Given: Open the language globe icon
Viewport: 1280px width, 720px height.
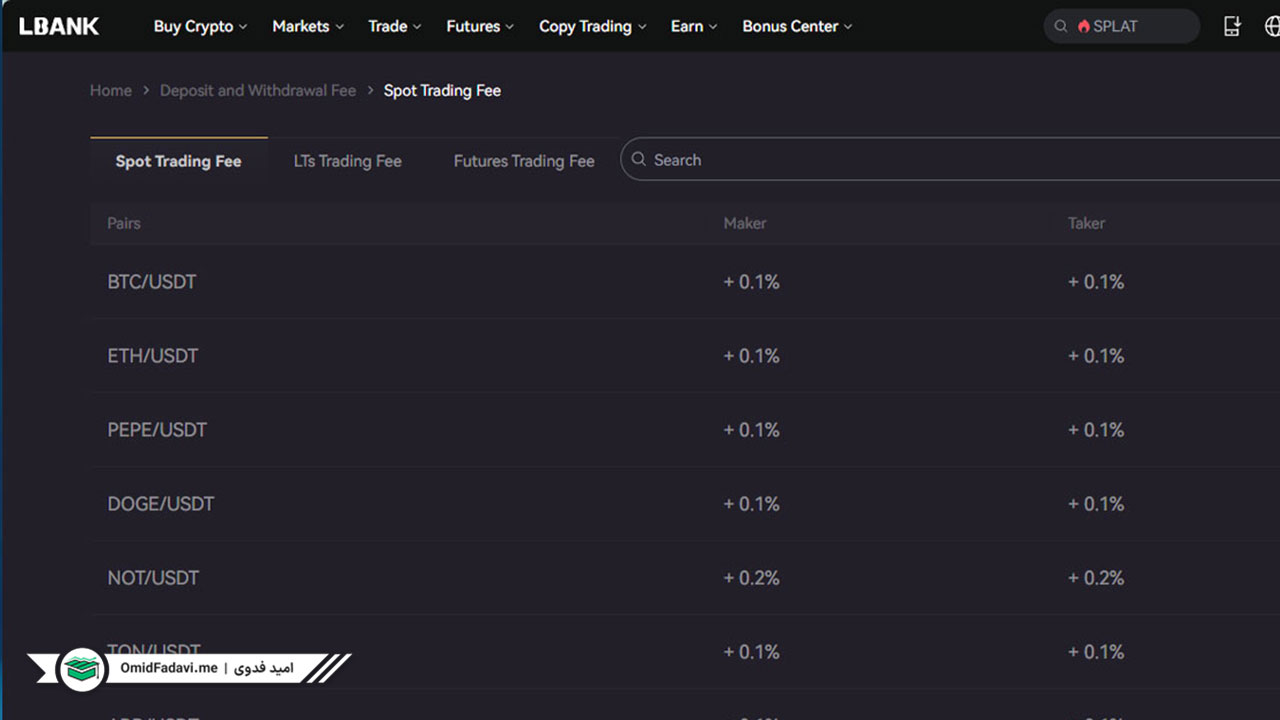Looking at the screenshot, I should (1272, 27).
